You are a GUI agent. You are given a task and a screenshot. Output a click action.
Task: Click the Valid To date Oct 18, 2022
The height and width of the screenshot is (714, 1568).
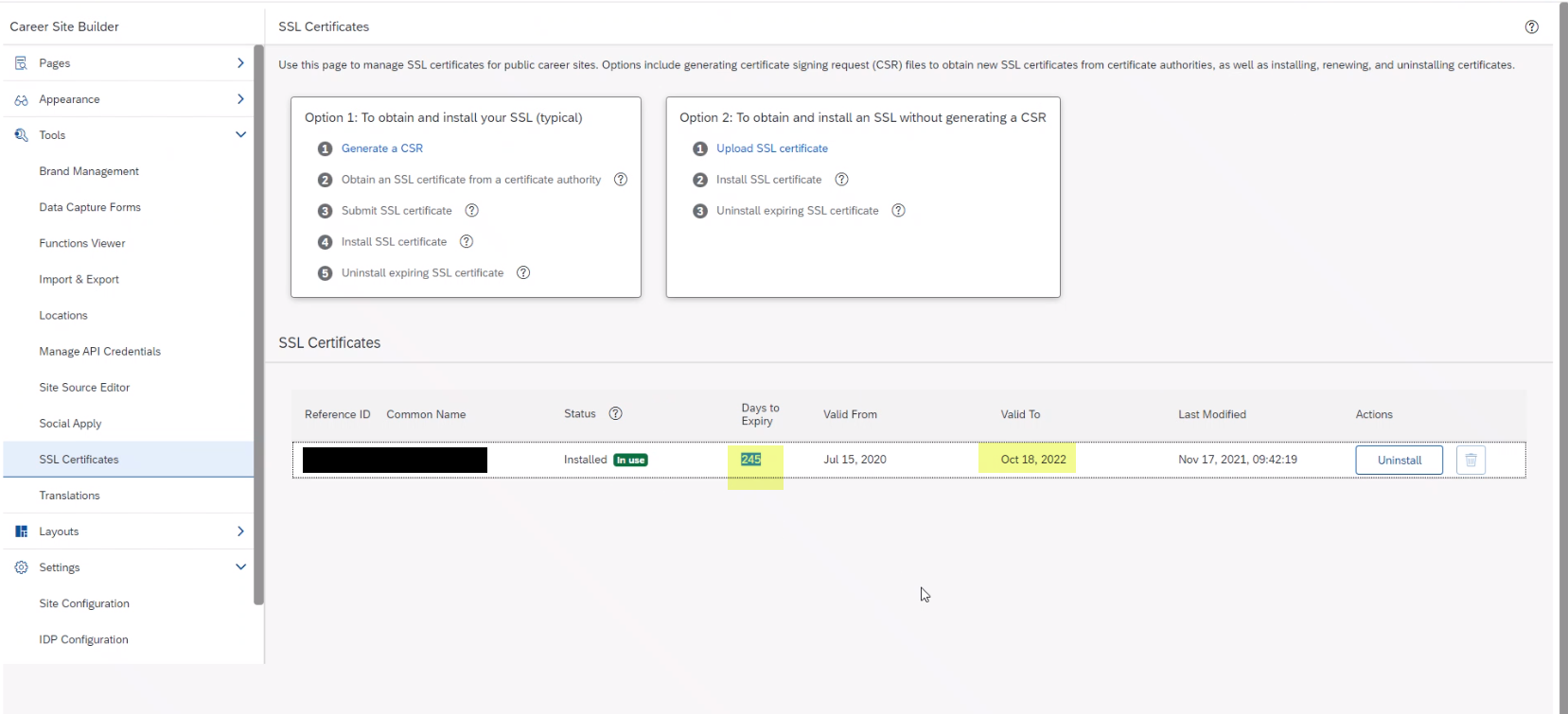pyautogui.click(x=1033, y=460)
